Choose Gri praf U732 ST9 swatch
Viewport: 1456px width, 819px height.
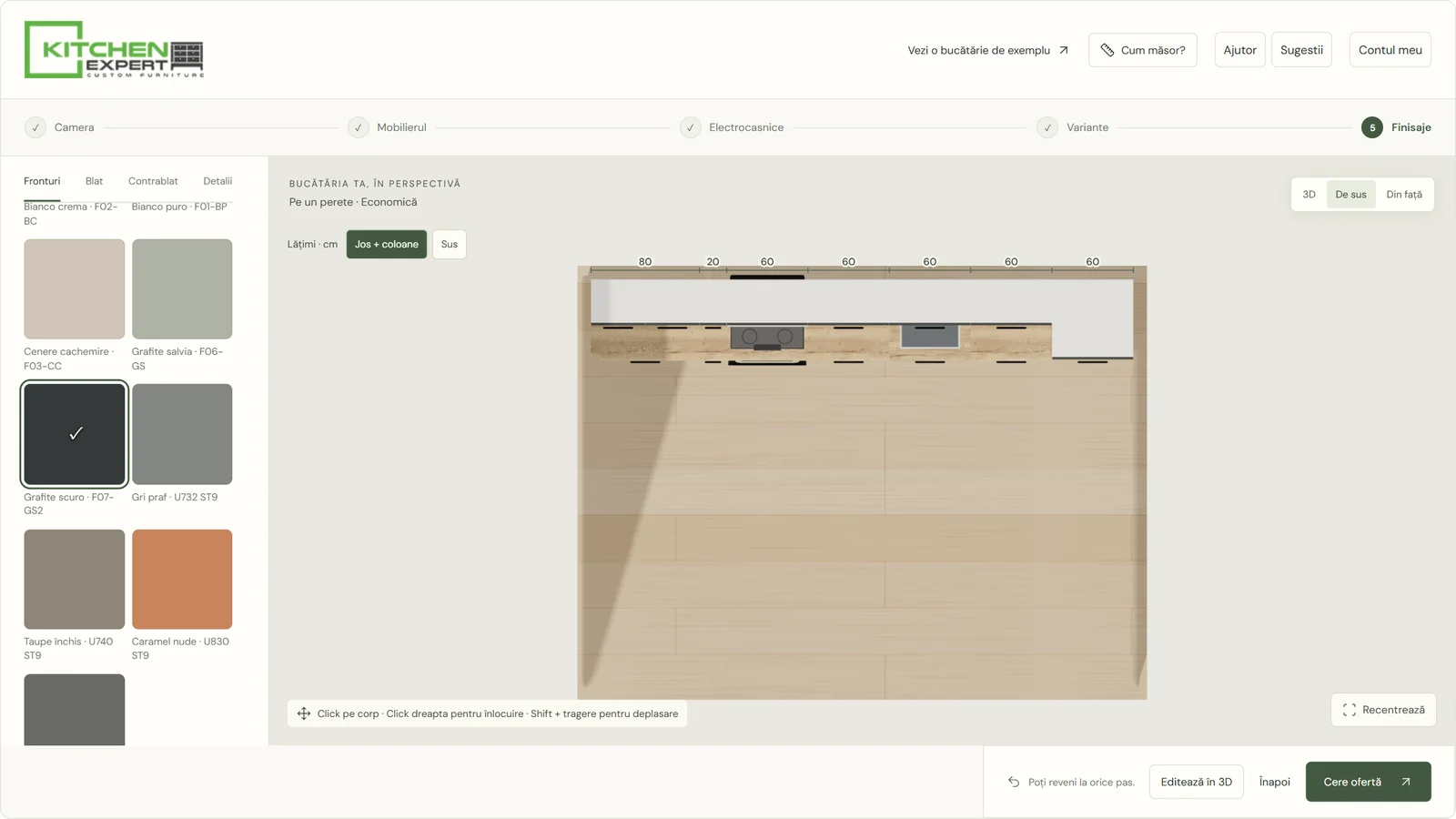182,434
